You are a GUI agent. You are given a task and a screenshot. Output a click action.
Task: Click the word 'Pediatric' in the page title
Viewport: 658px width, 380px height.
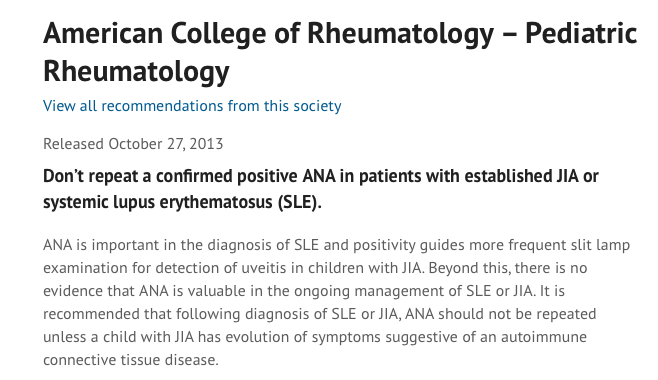[581, 33]
